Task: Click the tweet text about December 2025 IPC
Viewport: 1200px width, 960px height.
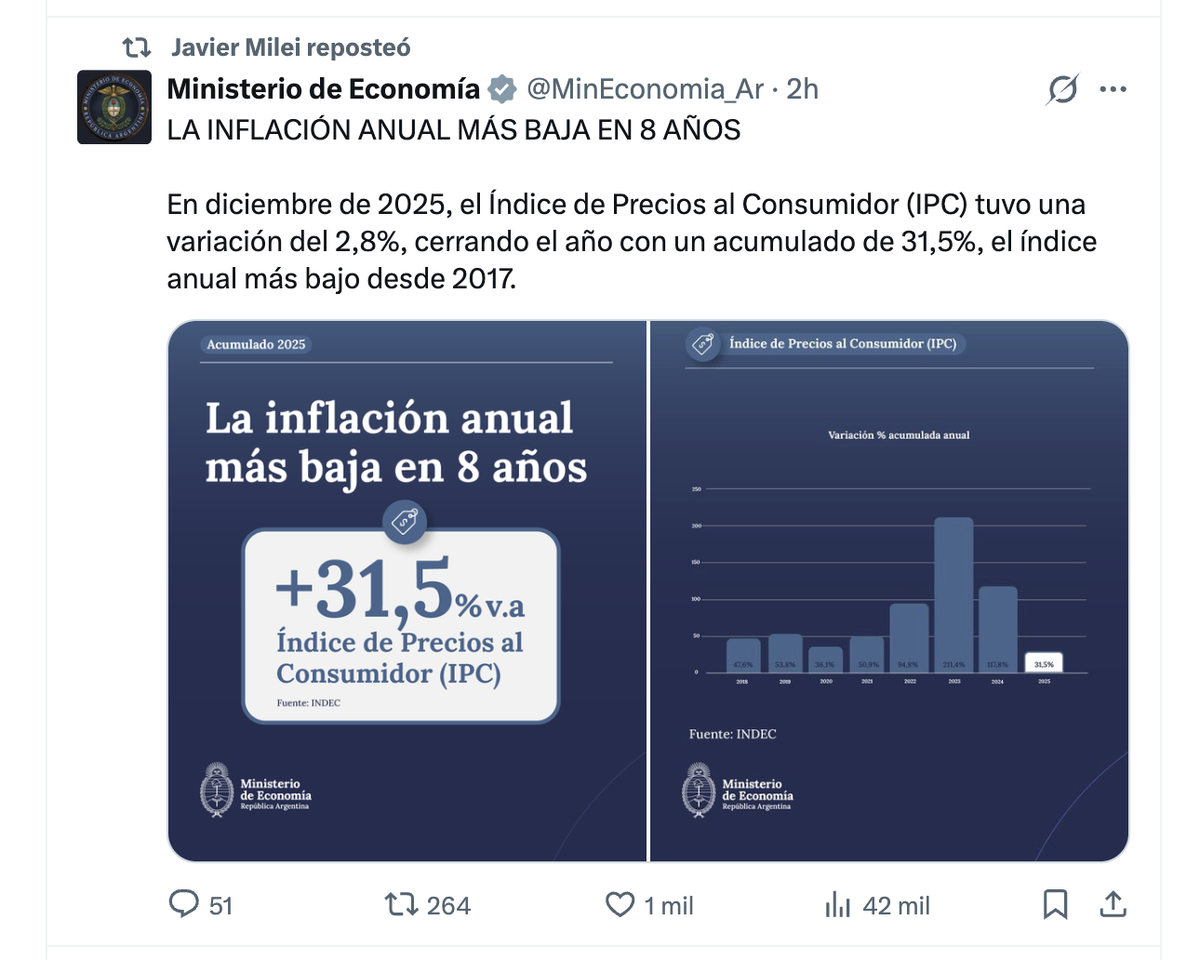Action: 625,242
